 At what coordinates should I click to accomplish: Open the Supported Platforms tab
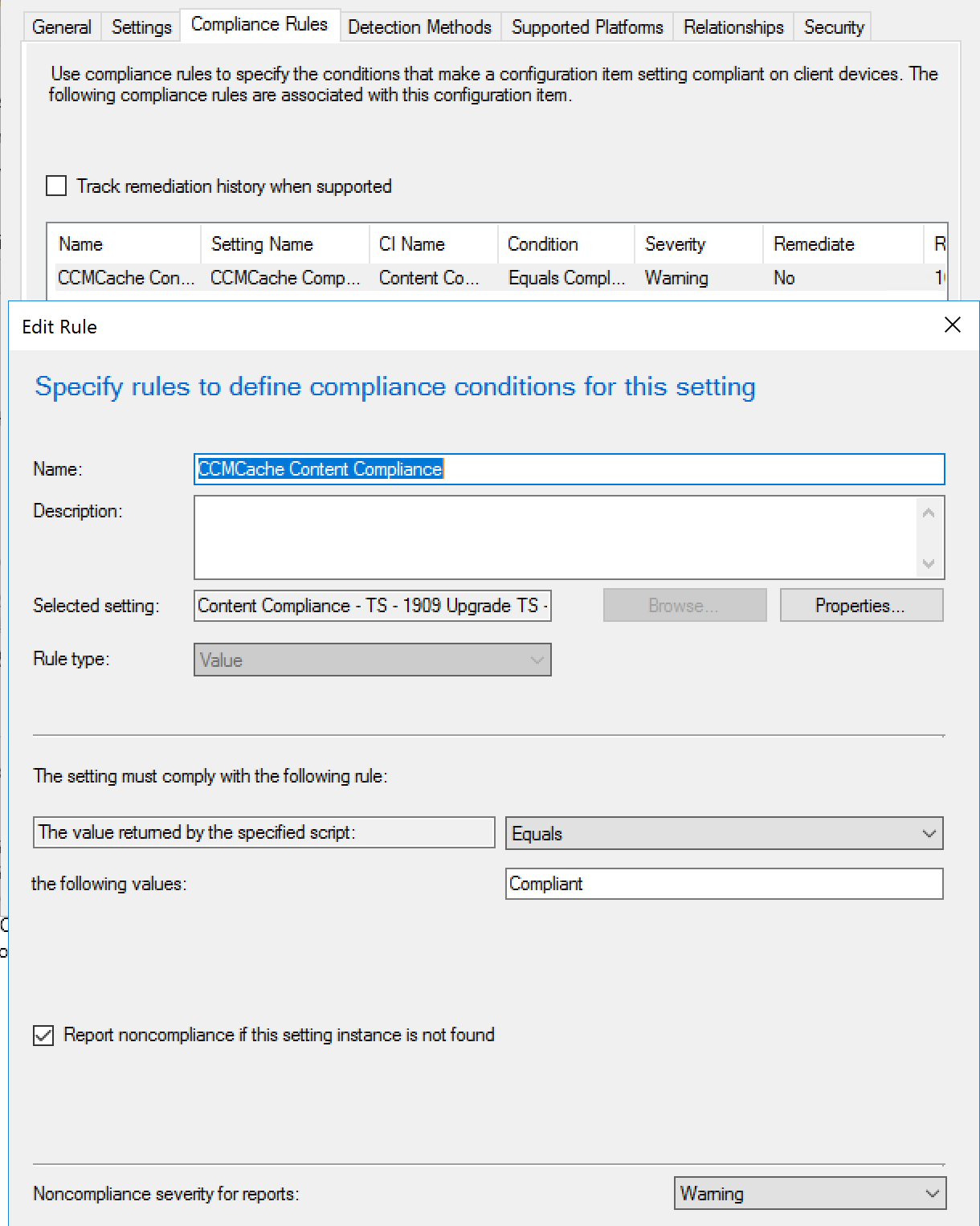click(x=587, y=26)
